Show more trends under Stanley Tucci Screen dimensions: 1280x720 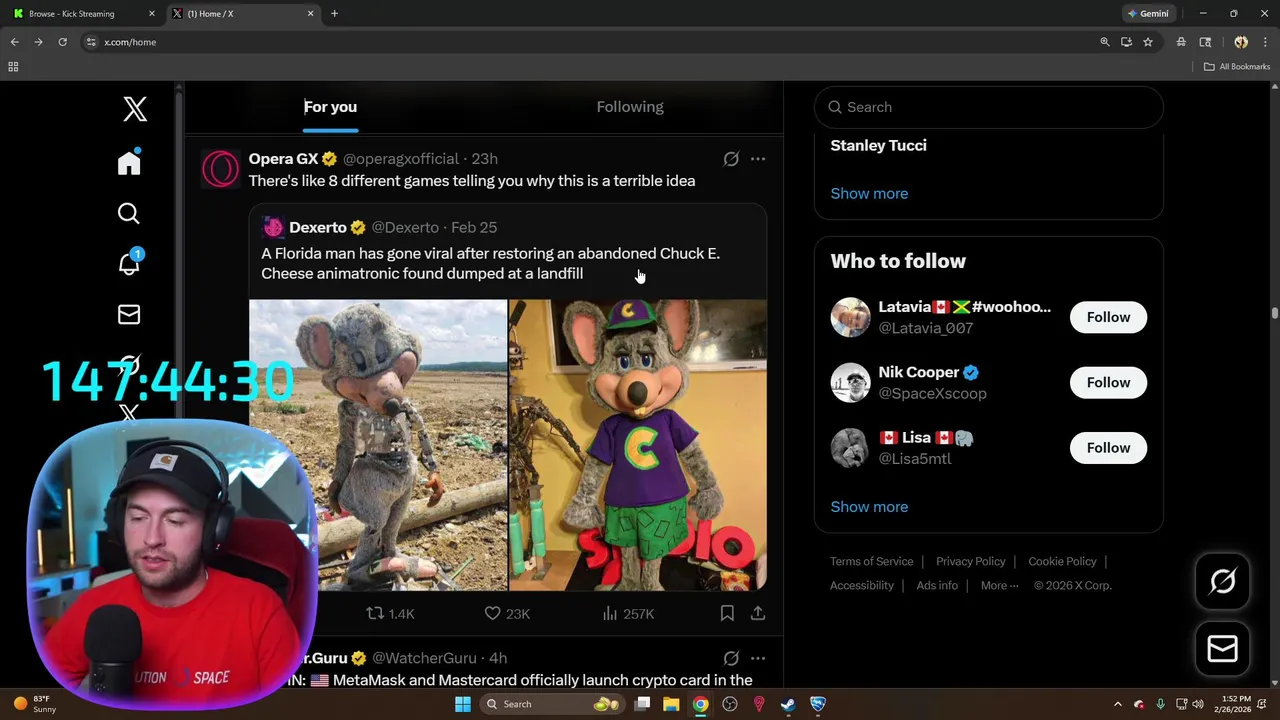[869, 194]
